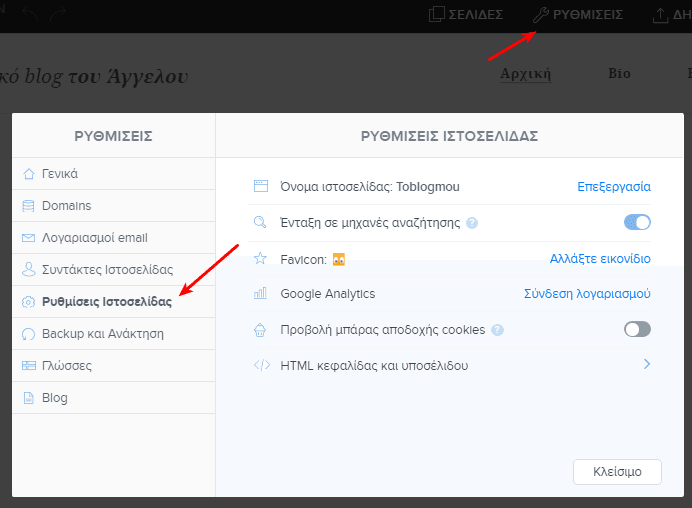This screenshot has width=692, height=508.
Task: Click the Κλείσιμο button
Action: [x=617, y=472]
